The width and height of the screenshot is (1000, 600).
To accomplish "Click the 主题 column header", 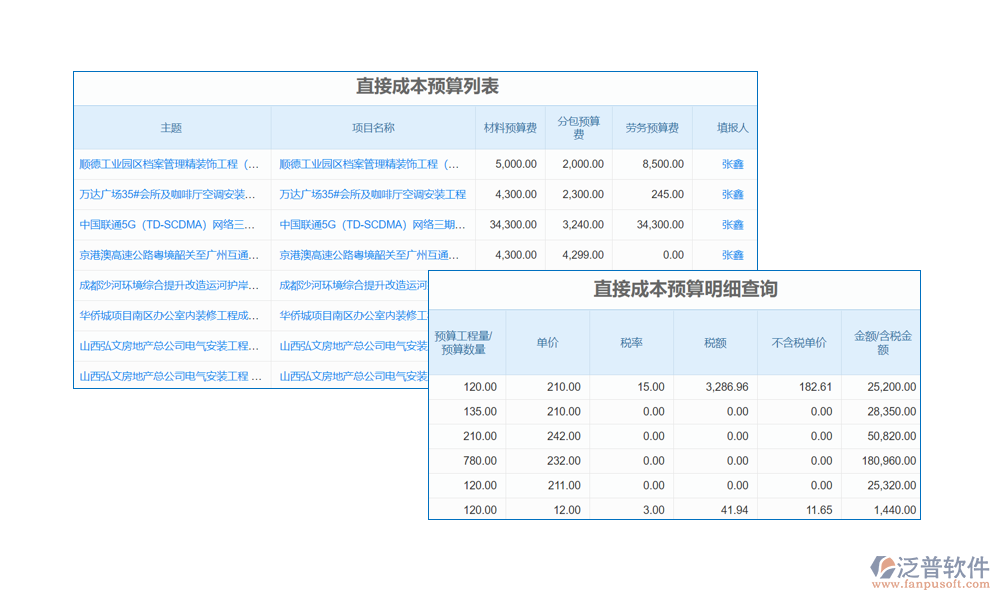I will pos(171,128).
